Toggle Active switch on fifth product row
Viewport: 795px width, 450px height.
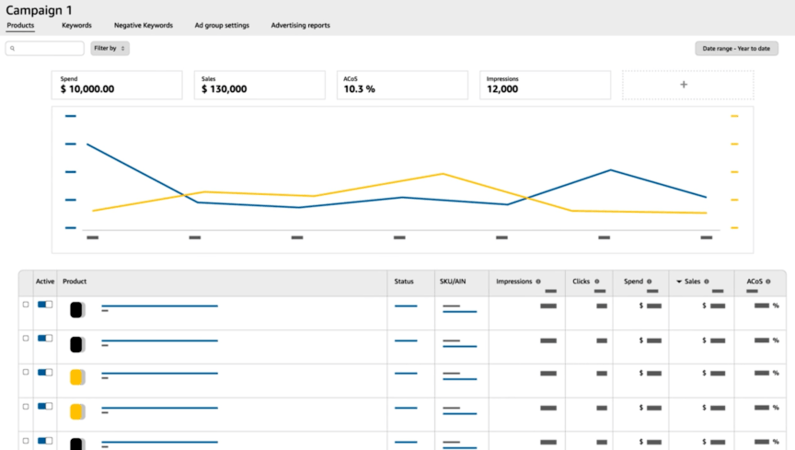pos(45,440)
